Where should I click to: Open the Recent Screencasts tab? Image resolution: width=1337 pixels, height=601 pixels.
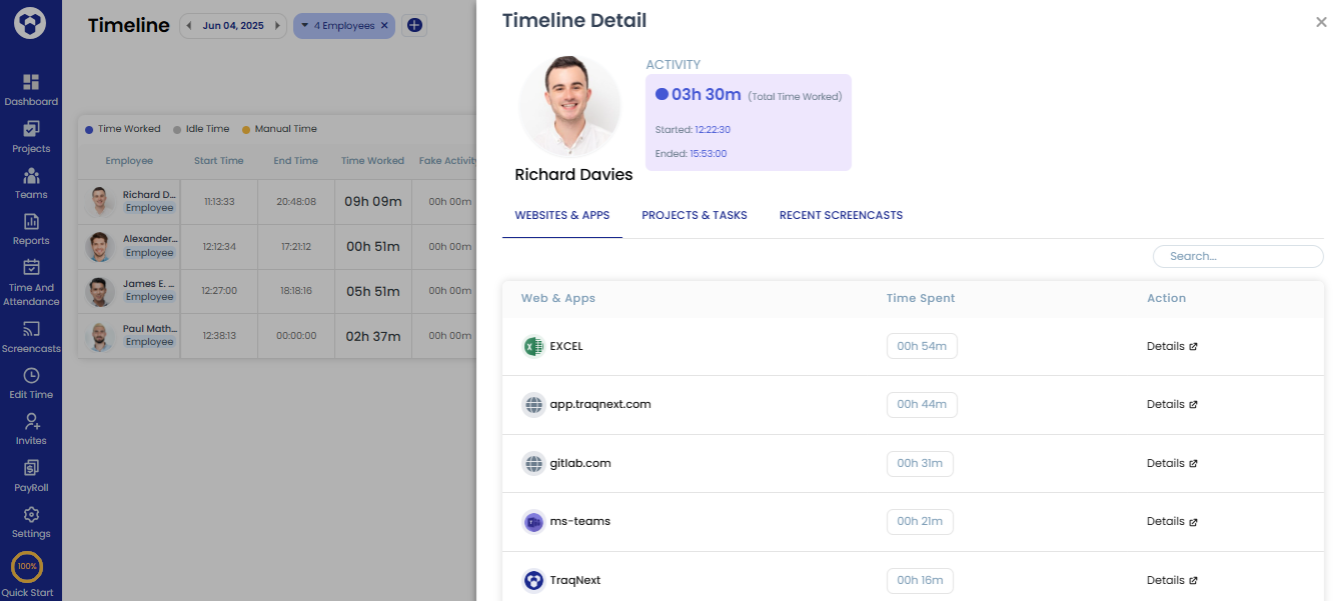[x=841, y=215]
